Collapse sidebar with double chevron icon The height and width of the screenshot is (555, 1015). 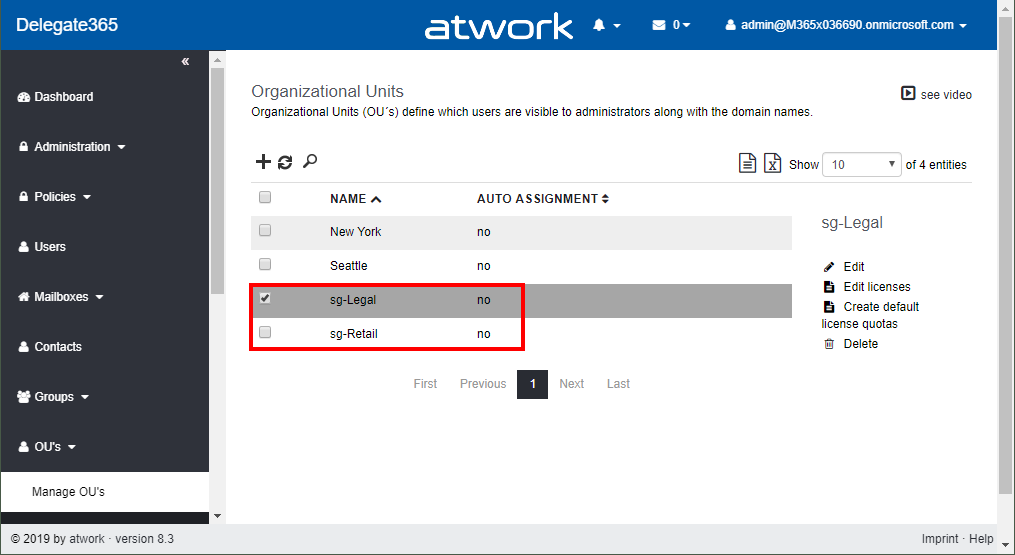tap(185, 62)
